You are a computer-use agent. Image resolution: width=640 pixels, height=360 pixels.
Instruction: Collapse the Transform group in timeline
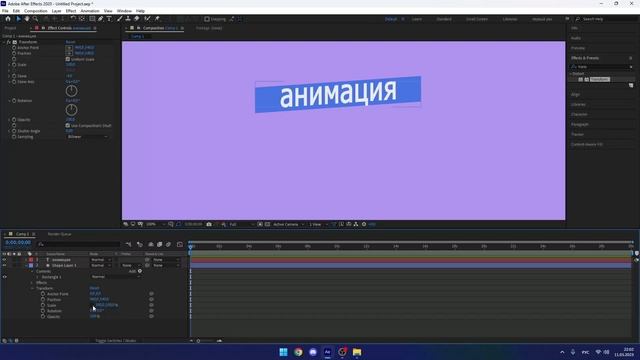click(x=32, y=288)
